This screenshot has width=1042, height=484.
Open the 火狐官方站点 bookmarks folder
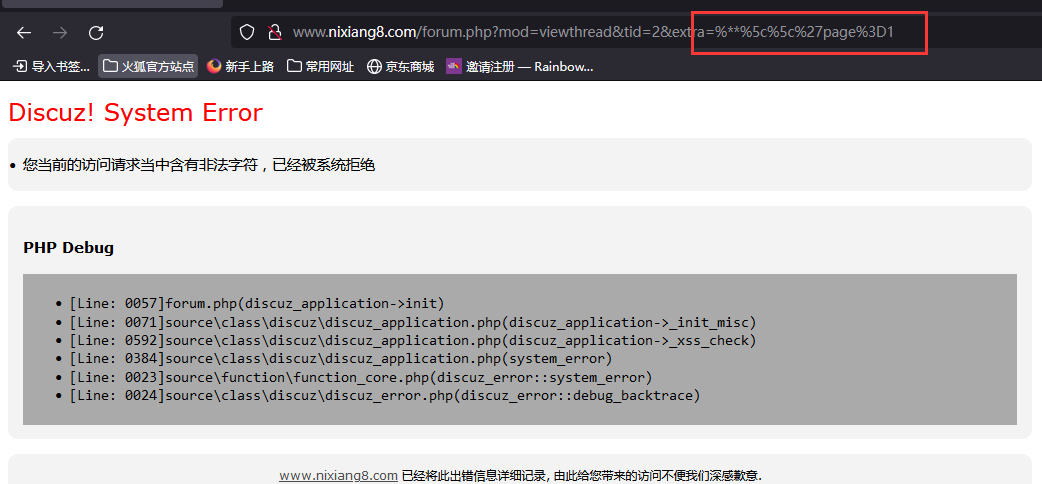point(148,66)
